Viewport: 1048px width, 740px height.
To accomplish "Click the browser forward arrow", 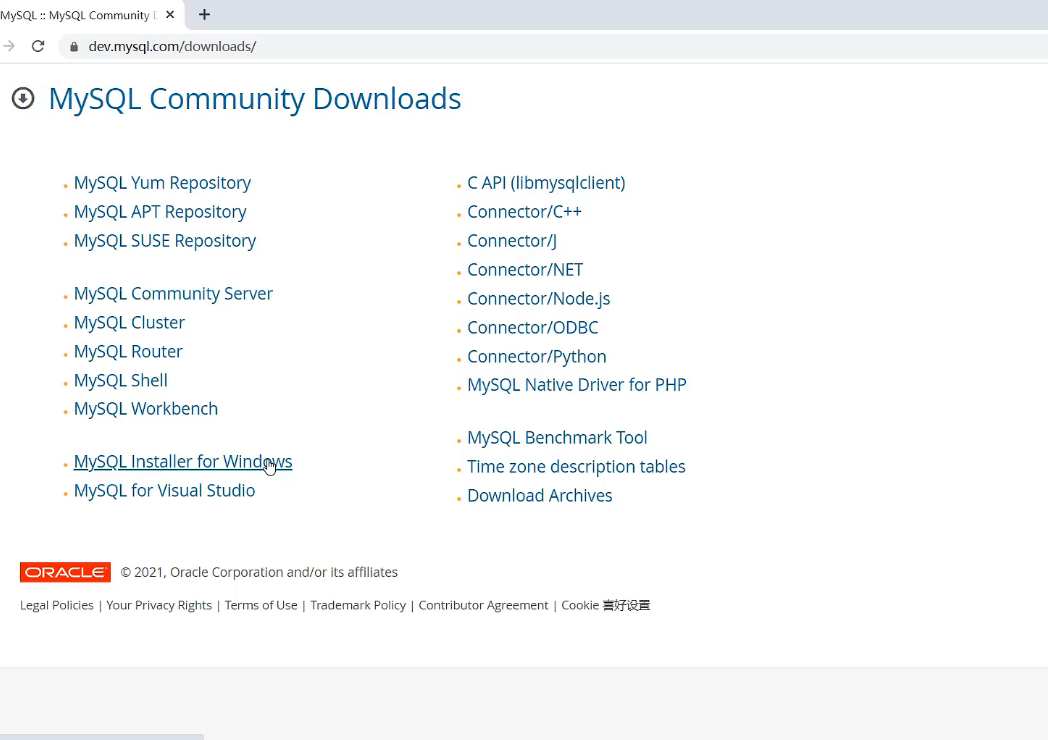I will (8, 46).
